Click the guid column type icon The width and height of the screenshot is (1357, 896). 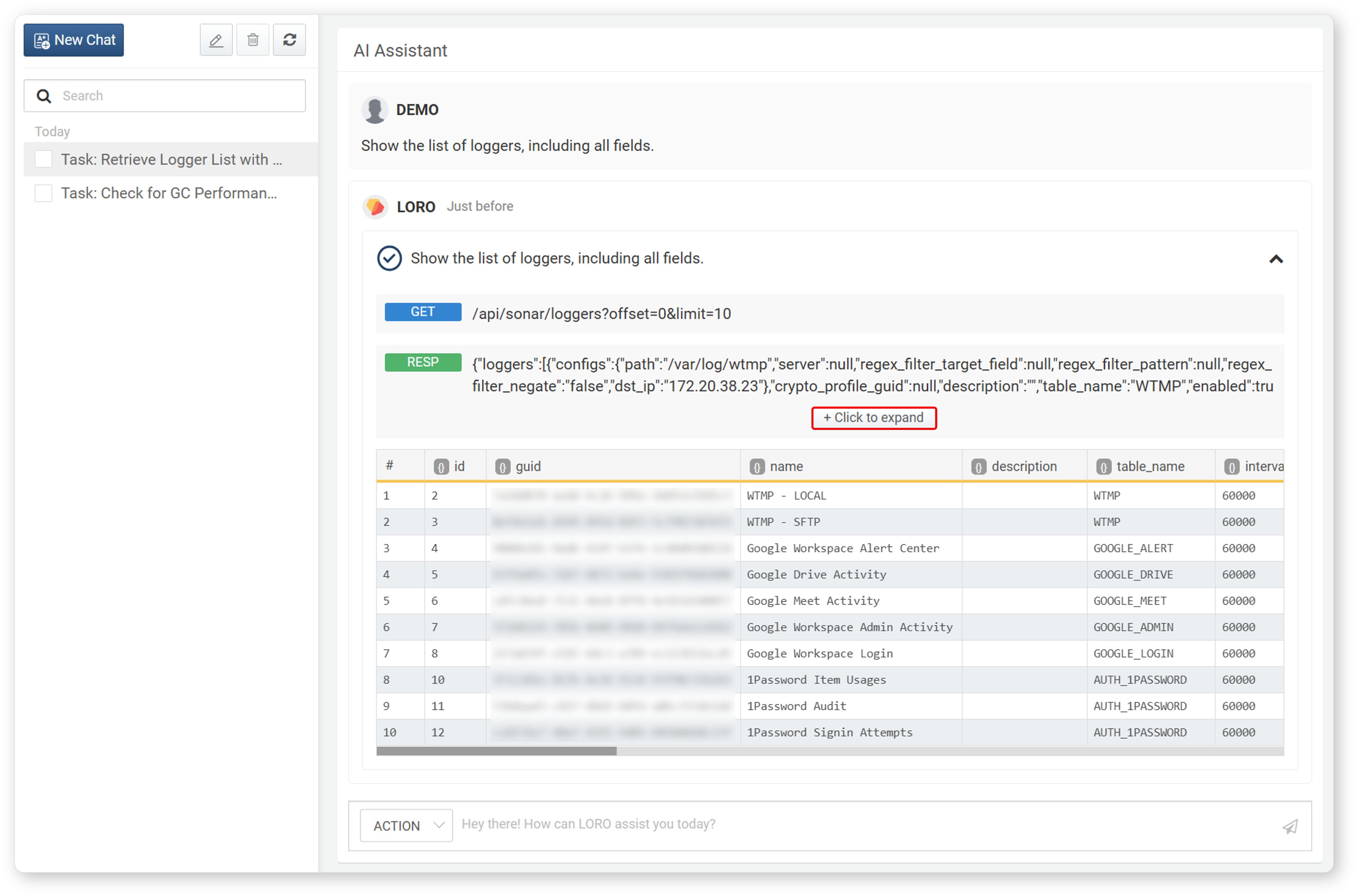(x=502, y=467)
